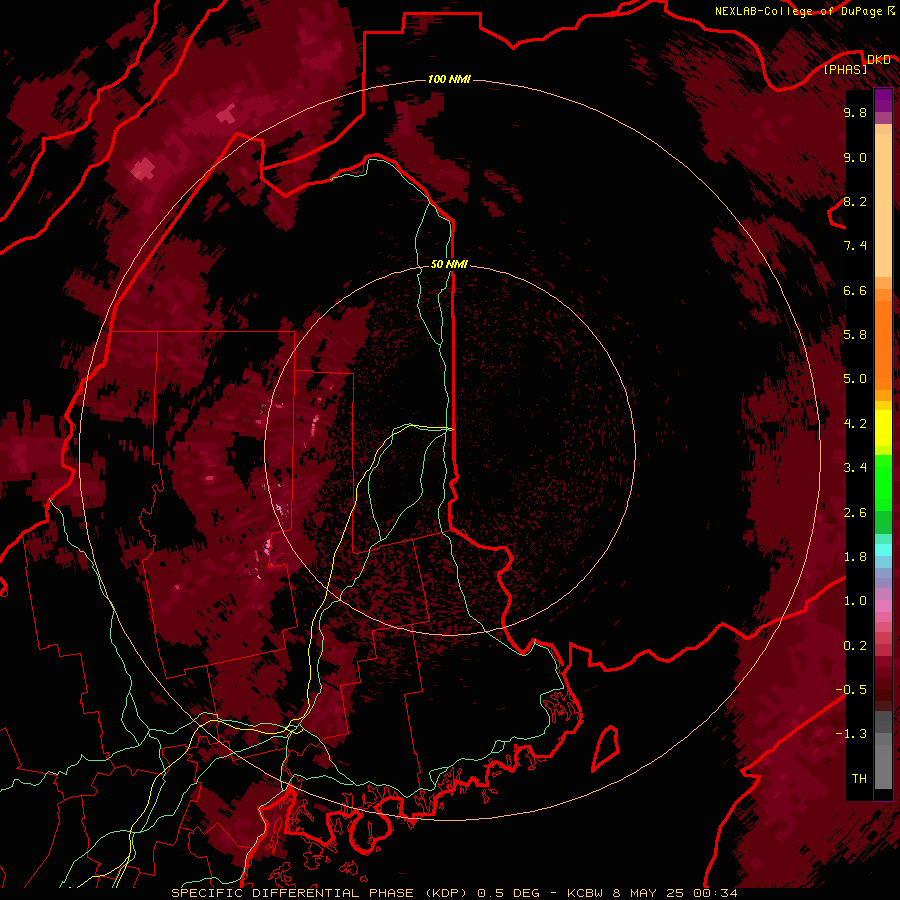Click the red-outlined offshore island on the map
The image size is (900, 900).
click(x=606, y=748)
